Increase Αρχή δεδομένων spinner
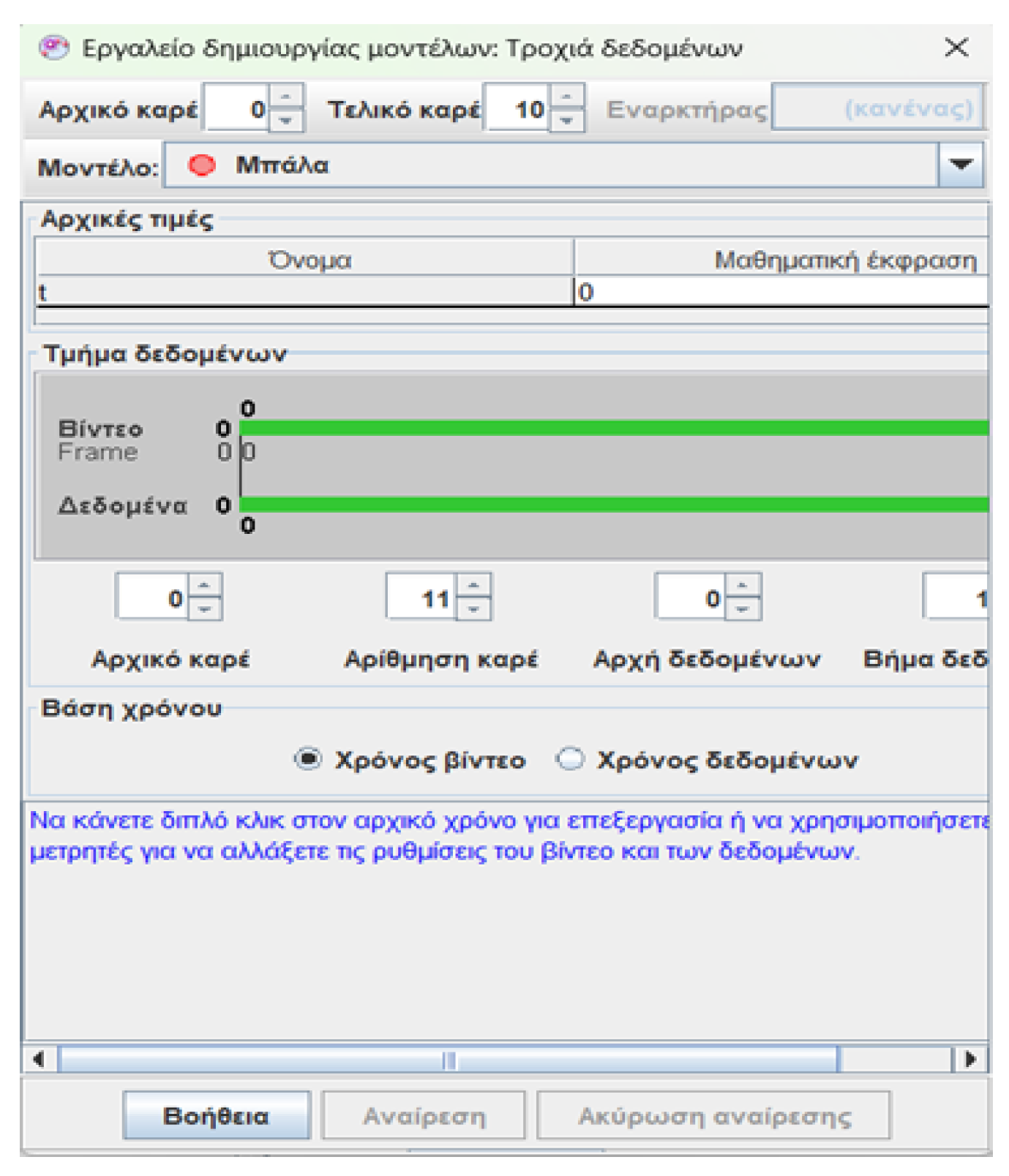Image resolution: width=1009 pixels, height=1176 pixels. (742, 586)
